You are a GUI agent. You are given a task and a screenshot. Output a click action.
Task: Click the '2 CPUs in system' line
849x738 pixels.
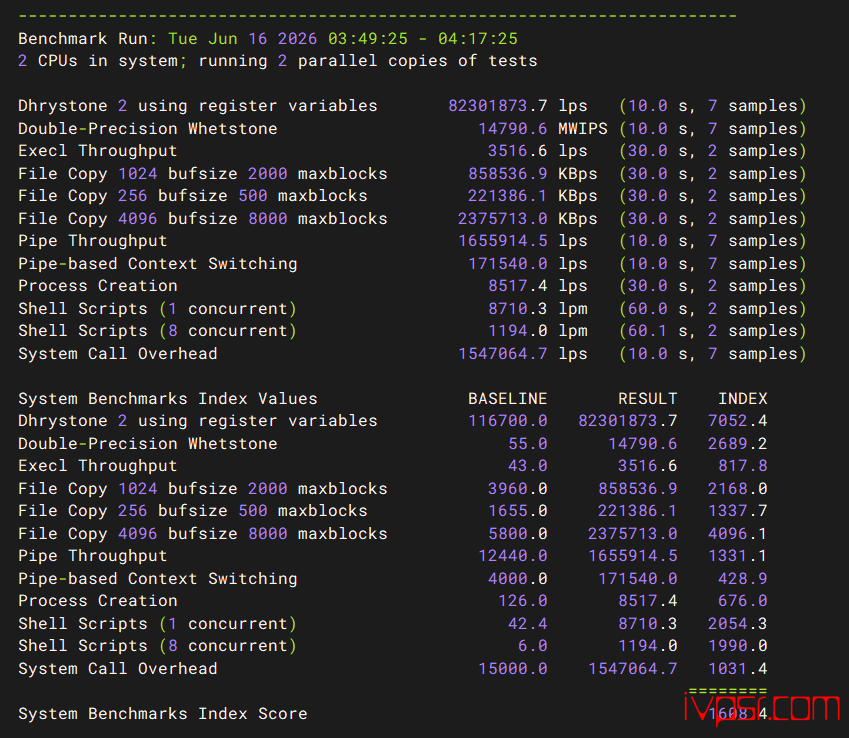pyautogui.click(x=278, y=61)
